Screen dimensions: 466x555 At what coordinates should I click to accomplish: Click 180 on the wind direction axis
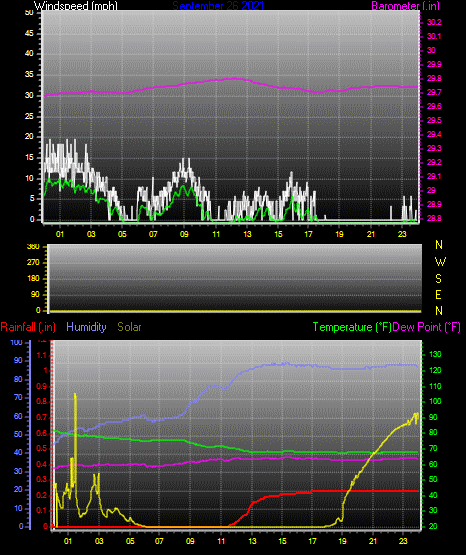(x=33, y=279)
